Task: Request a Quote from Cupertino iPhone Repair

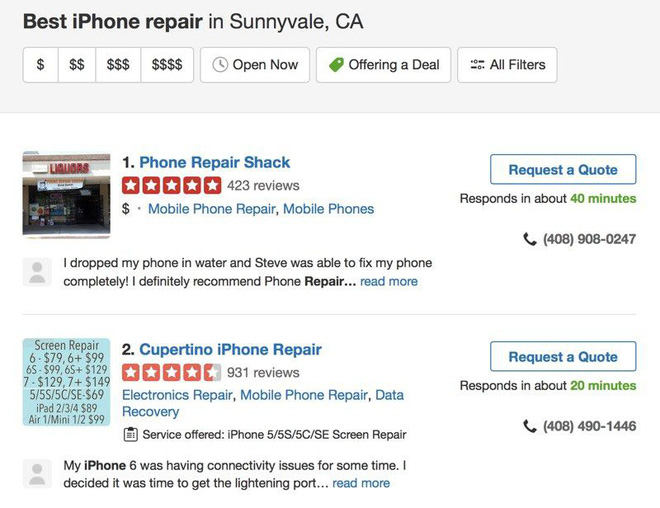Action: 563,357
